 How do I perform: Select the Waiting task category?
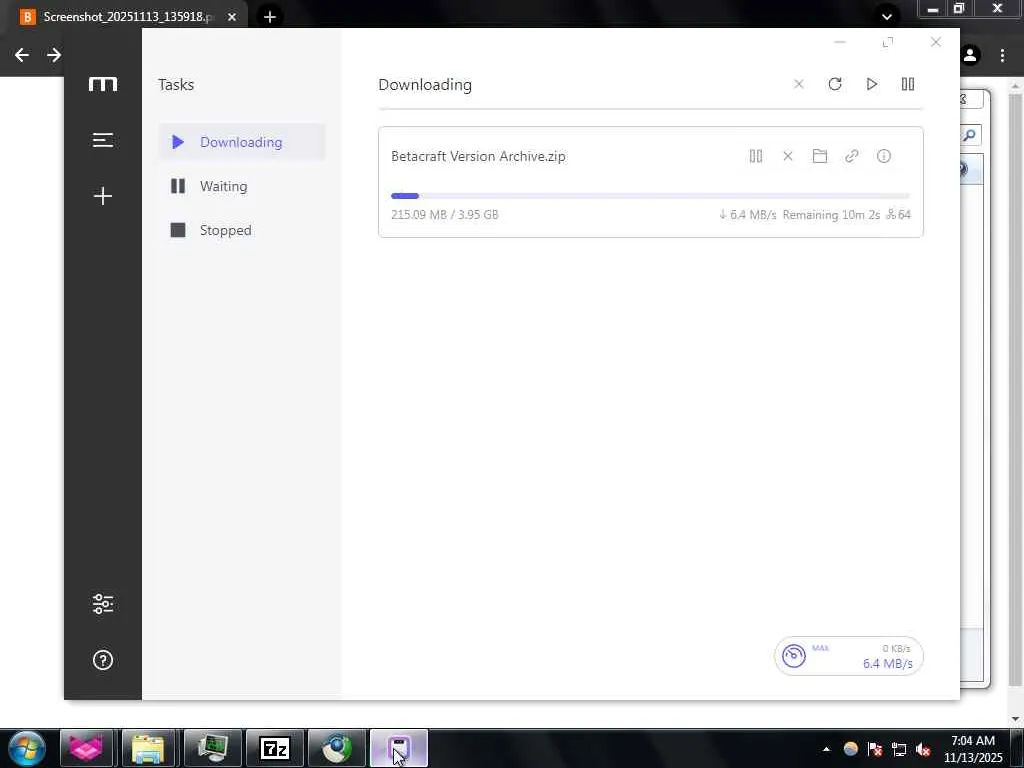coord(242,186)
